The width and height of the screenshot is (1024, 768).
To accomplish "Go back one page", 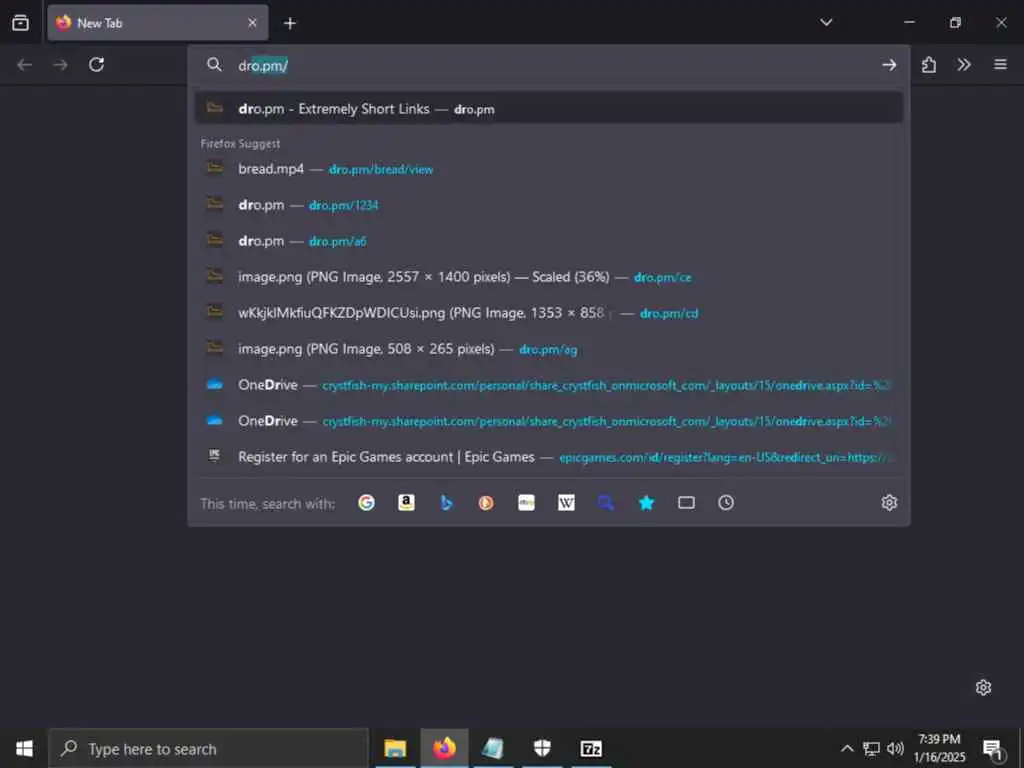I will click(x=24, y=65).
